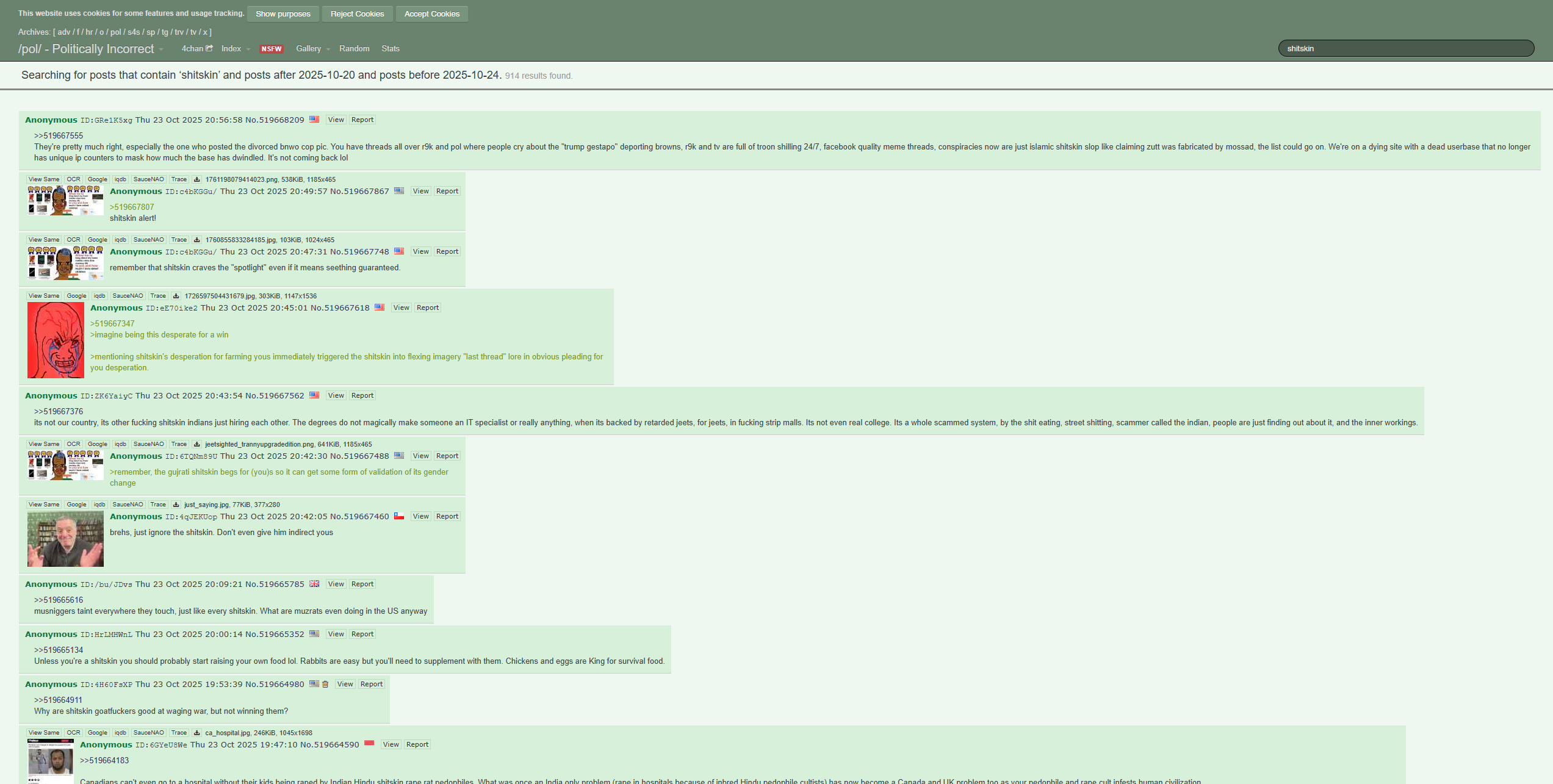This screenshot has height=784, width=1553.
Task: Open the Stats menu item
Action: click(x=391, y=49)
